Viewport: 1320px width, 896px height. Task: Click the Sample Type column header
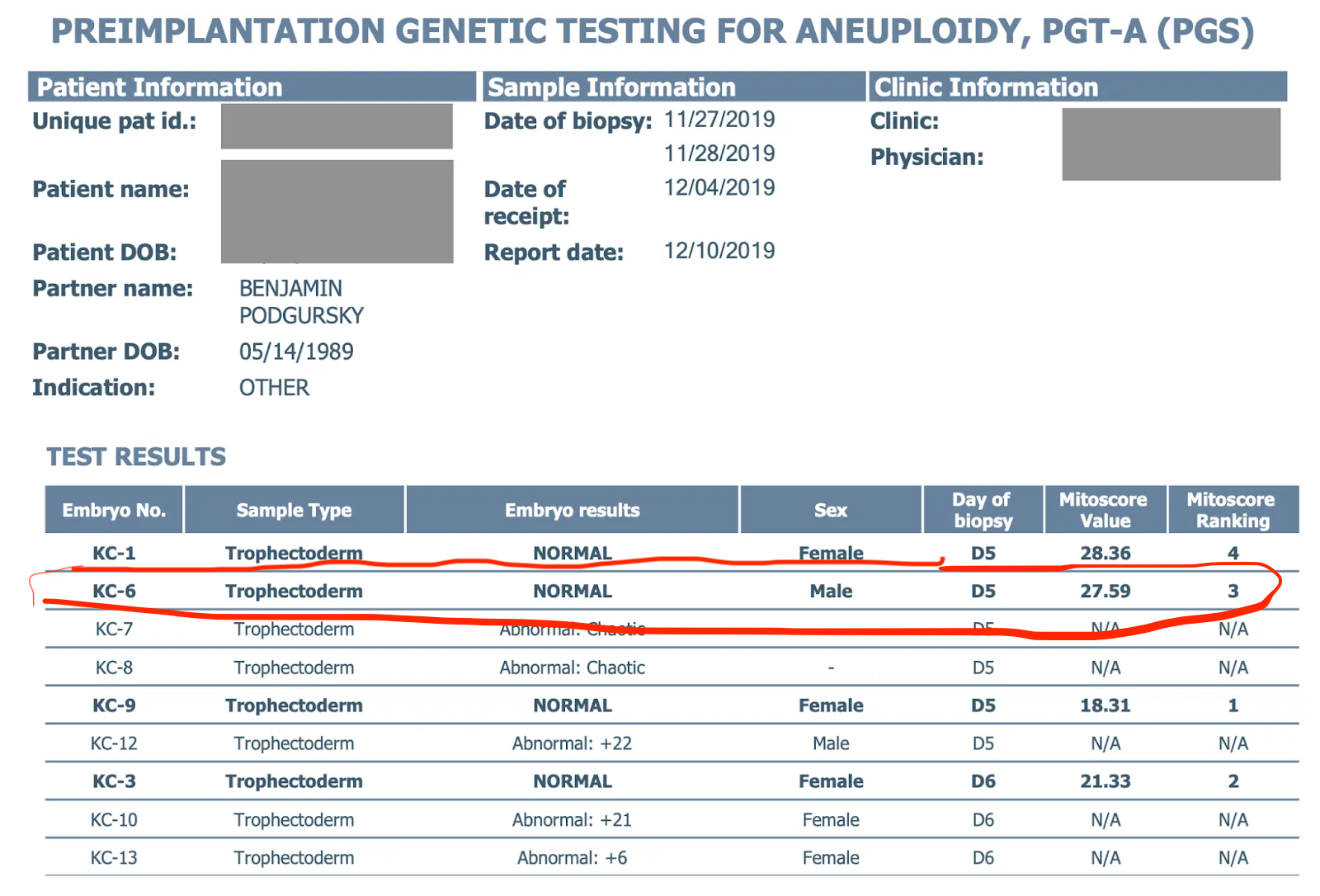294,510
